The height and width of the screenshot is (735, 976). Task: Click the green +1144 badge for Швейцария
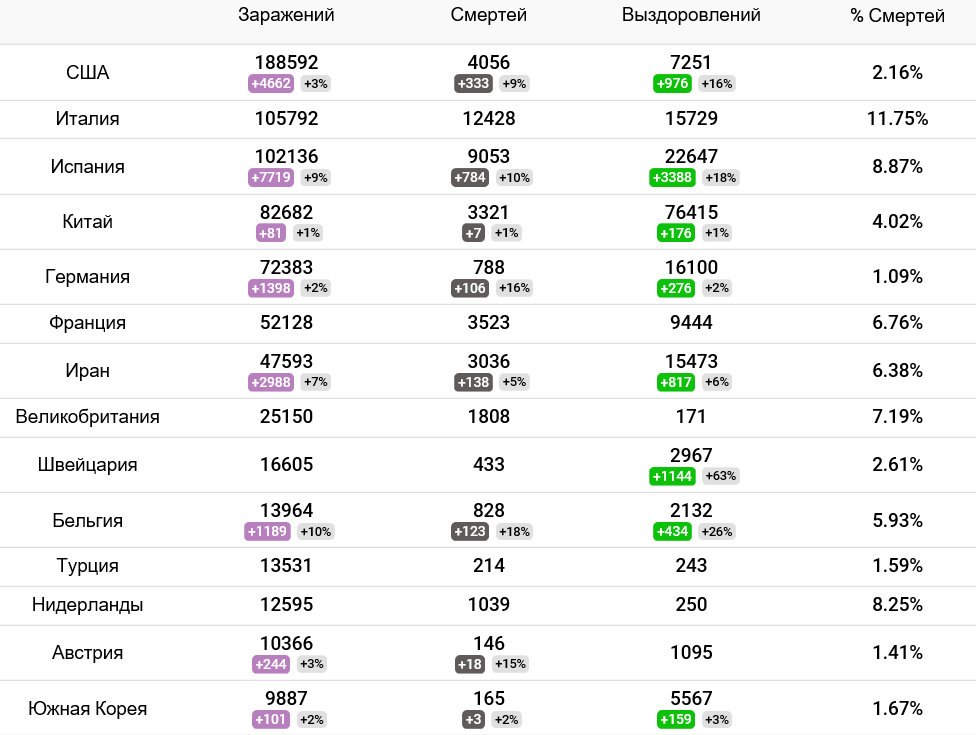pyautogui.click(x=673, y=476)
